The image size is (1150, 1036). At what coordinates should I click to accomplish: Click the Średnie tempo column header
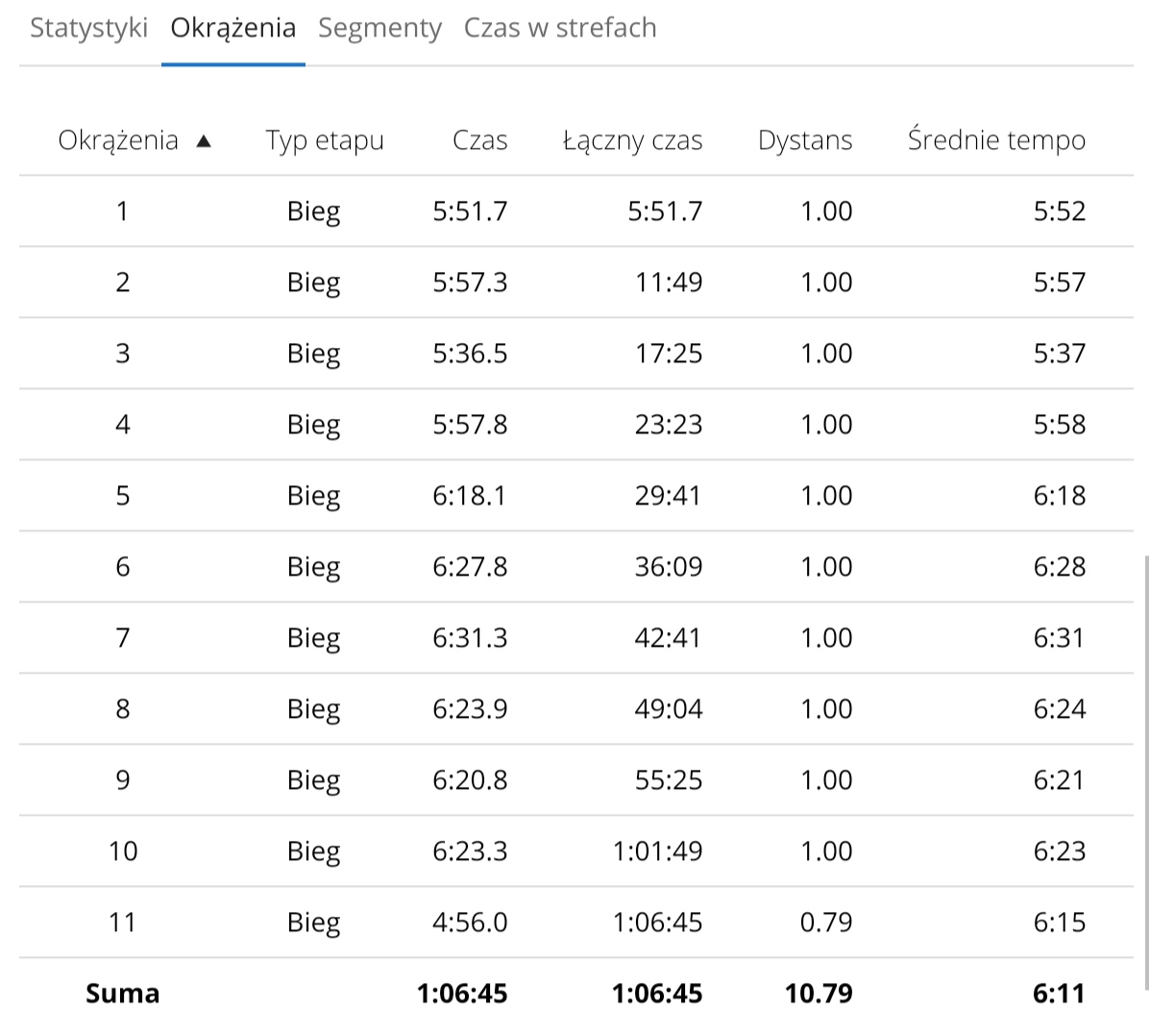pyautogui.click(x=996, y=141)
